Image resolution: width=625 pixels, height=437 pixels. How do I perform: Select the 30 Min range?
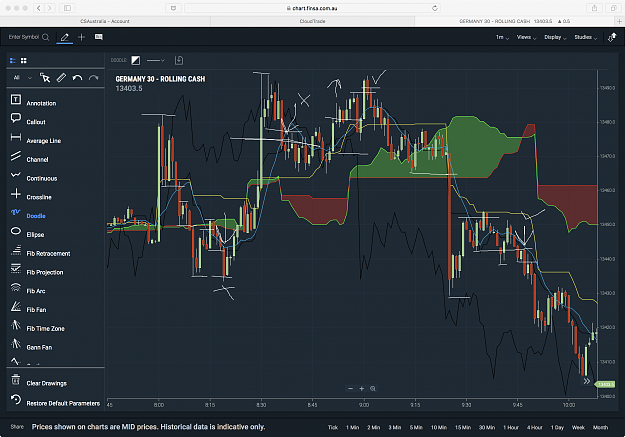(x=487, y=427)
